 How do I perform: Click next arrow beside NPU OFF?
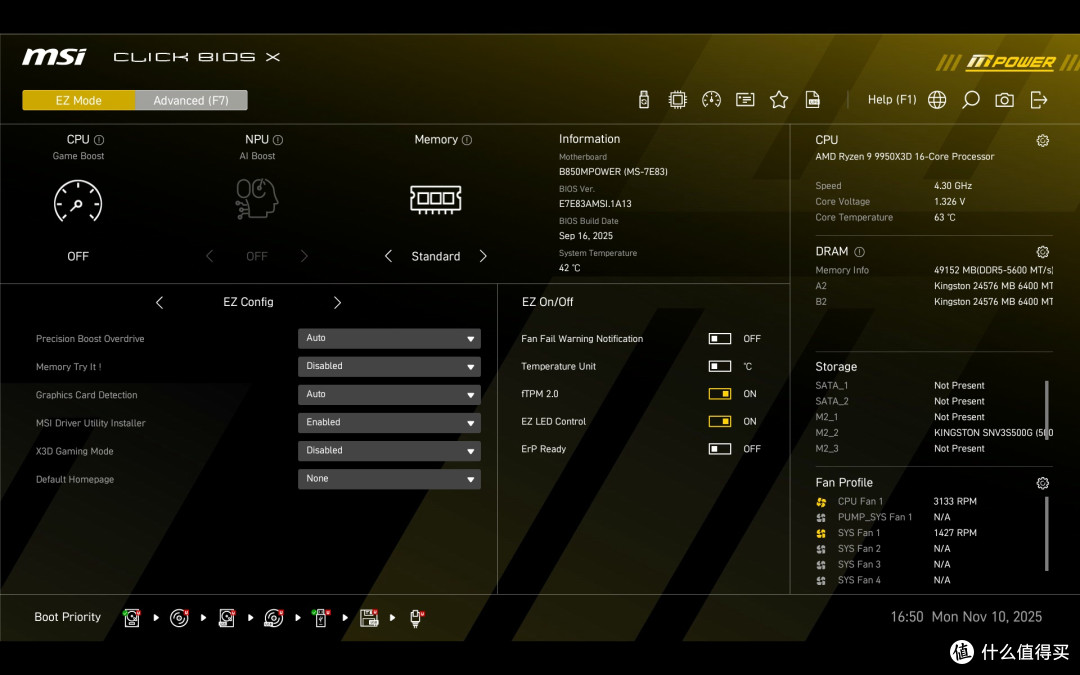point(304,256)
